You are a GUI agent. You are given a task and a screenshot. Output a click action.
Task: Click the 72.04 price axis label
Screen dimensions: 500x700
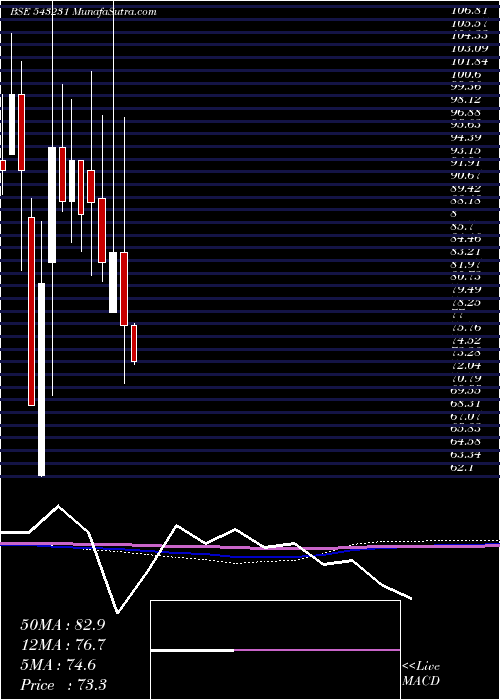click(468, 366)
